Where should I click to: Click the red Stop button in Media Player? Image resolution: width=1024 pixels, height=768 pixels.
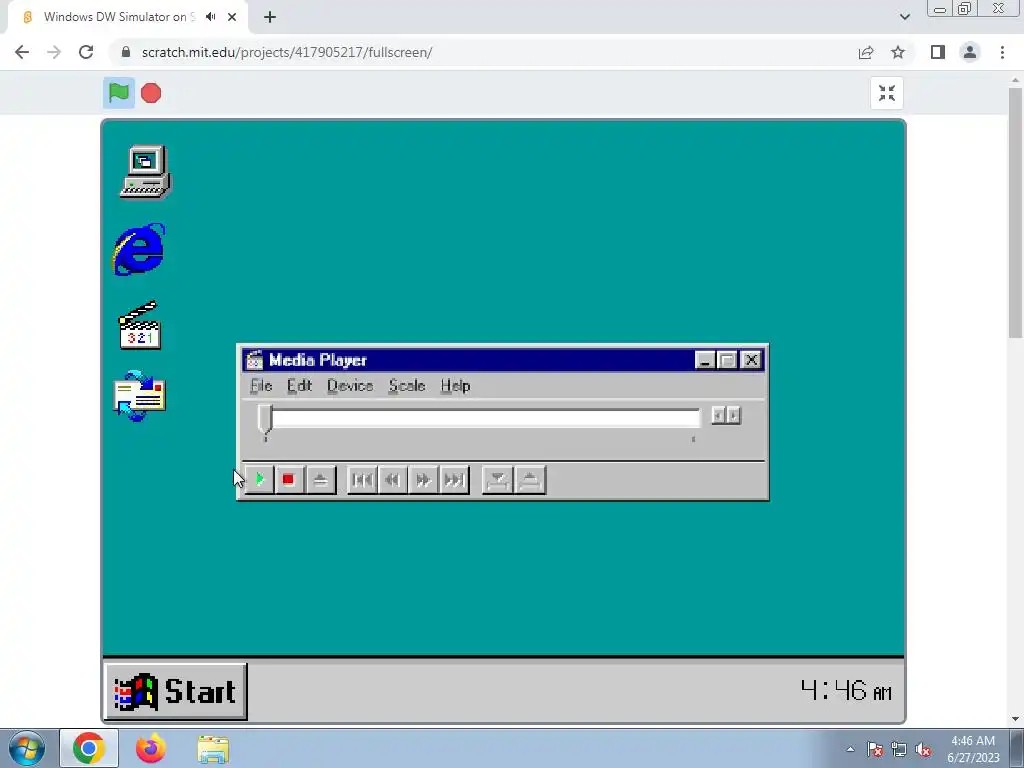pyautogui.click(x=289, y=480)
